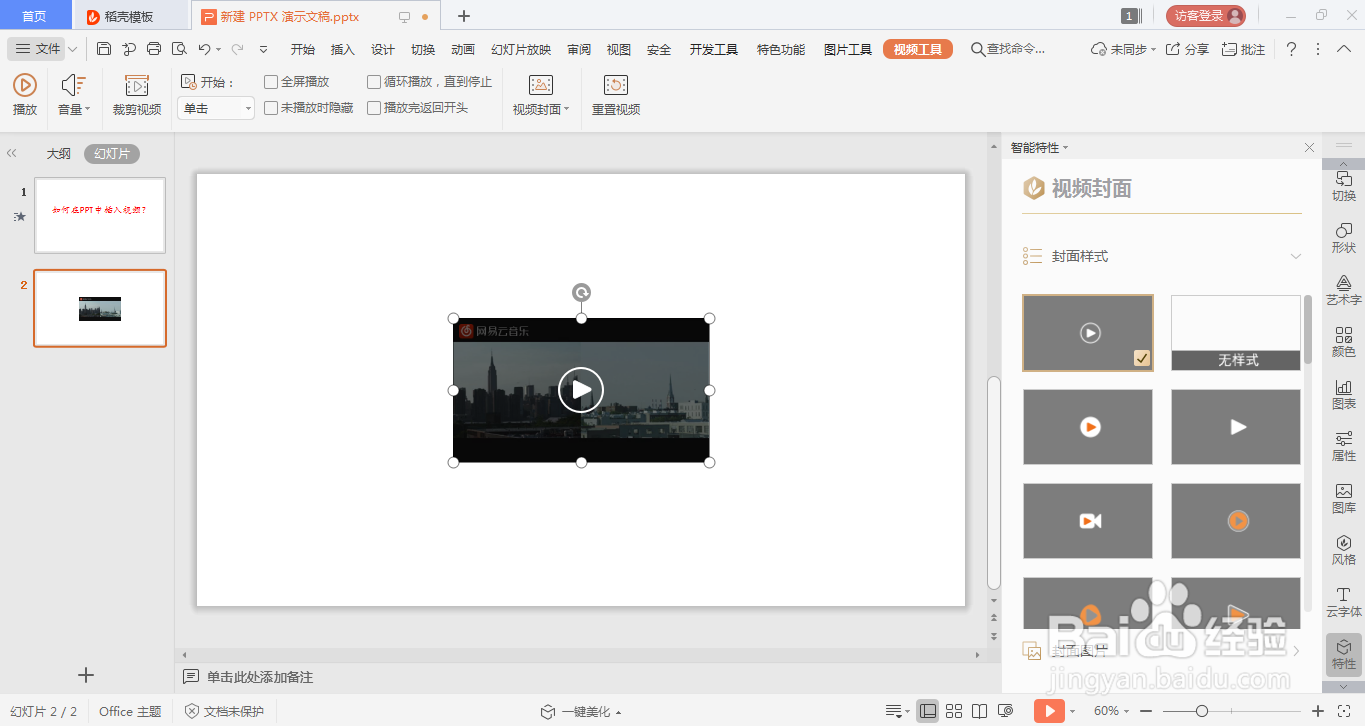This screenshot has height=726, width=1365.
Task: Open the 插入 Insert ribbon tab
Action: (x=343, y=49)
